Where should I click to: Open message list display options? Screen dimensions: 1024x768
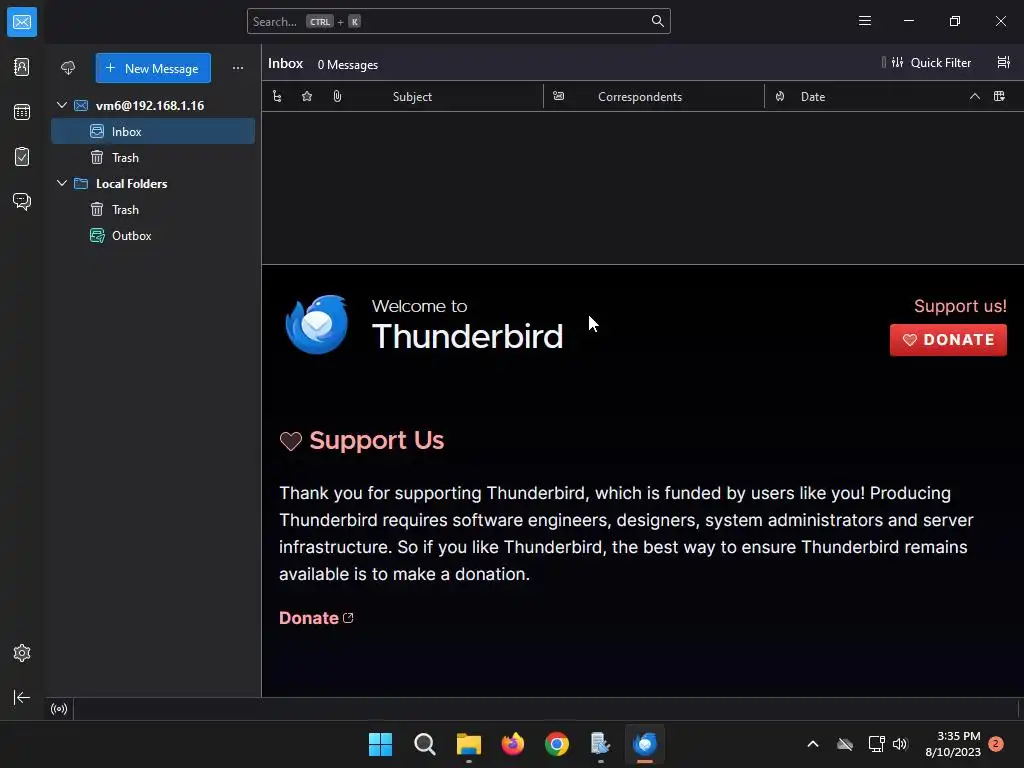[x=1004, y=63]
